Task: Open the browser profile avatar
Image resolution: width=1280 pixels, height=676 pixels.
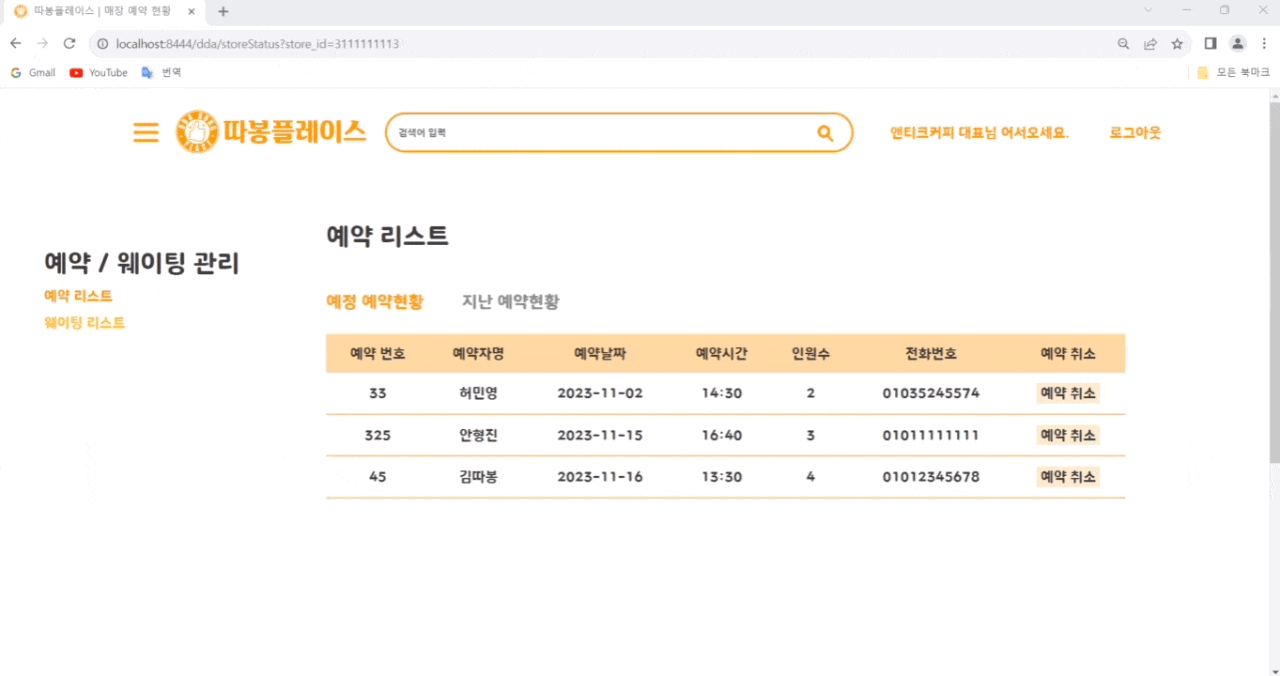Action: pos(1237,43)
